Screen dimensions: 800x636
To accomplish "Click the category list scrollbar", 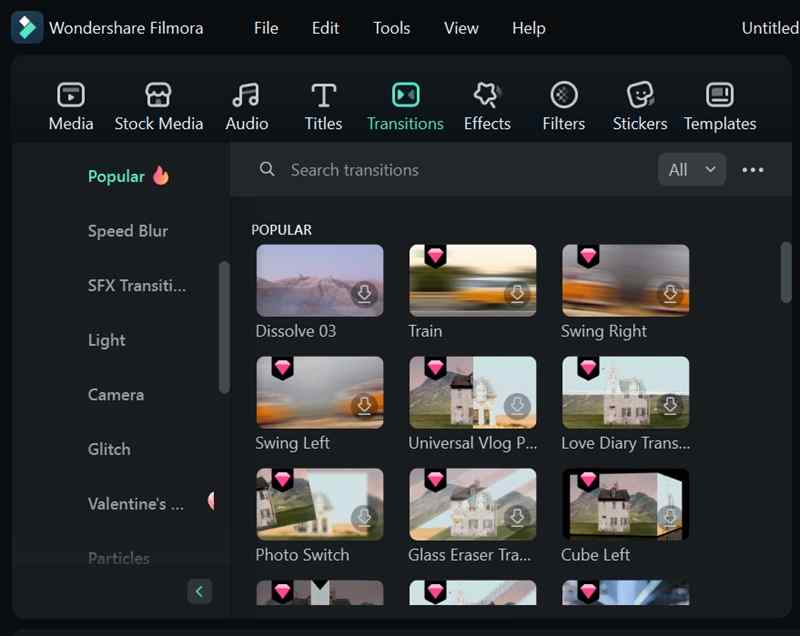I will pyautogui.click(x=224, y=327).
